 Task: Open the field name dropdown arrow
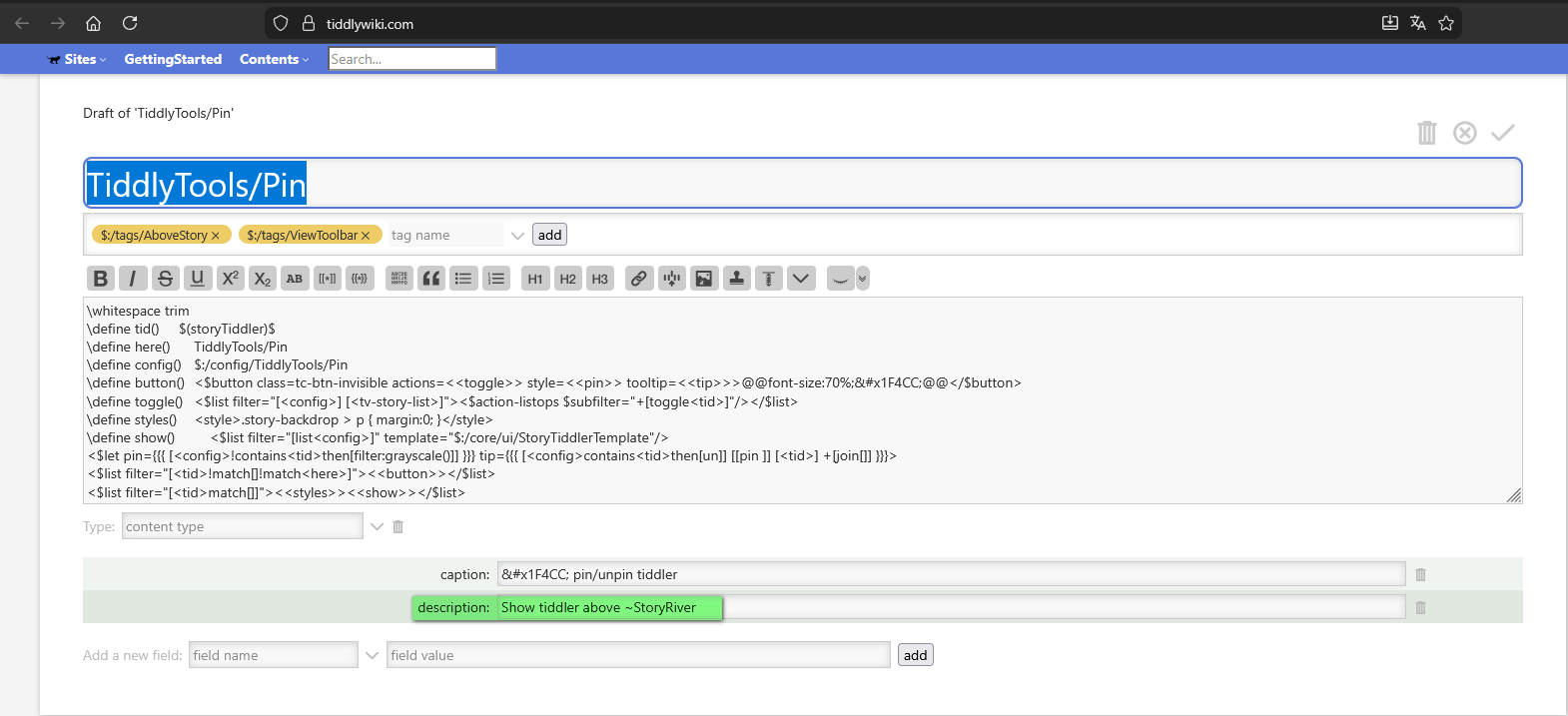[x=372, y=655]
